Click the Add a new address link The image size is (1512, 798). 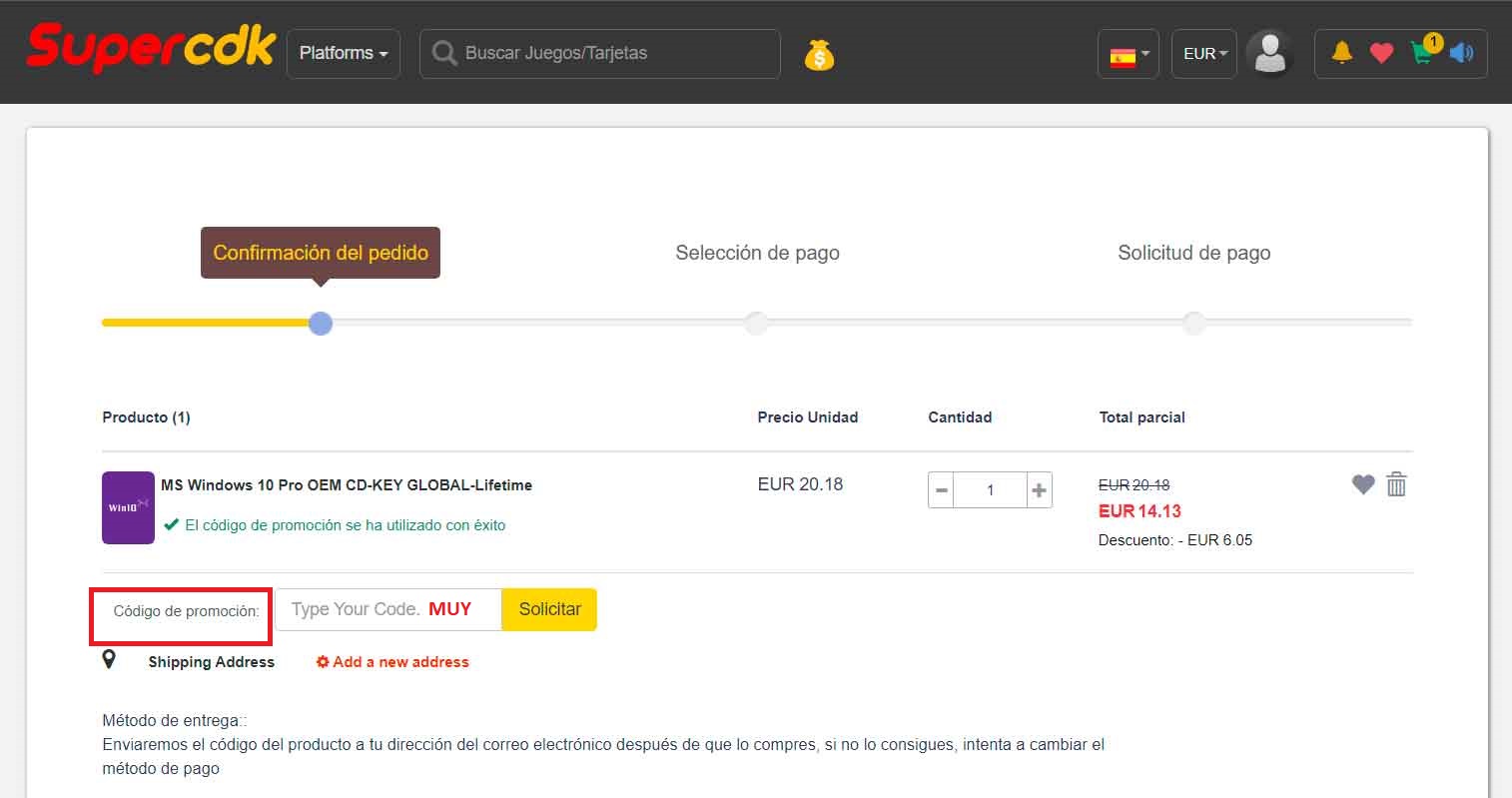pyautogui.click(x=392, y=662)
